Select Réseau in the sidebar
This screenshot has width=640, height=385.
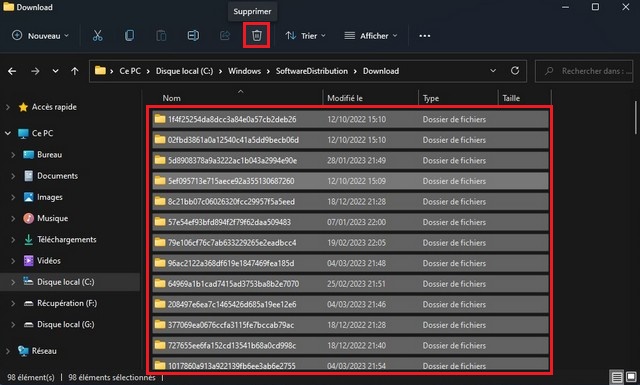[x=44, y=351]
